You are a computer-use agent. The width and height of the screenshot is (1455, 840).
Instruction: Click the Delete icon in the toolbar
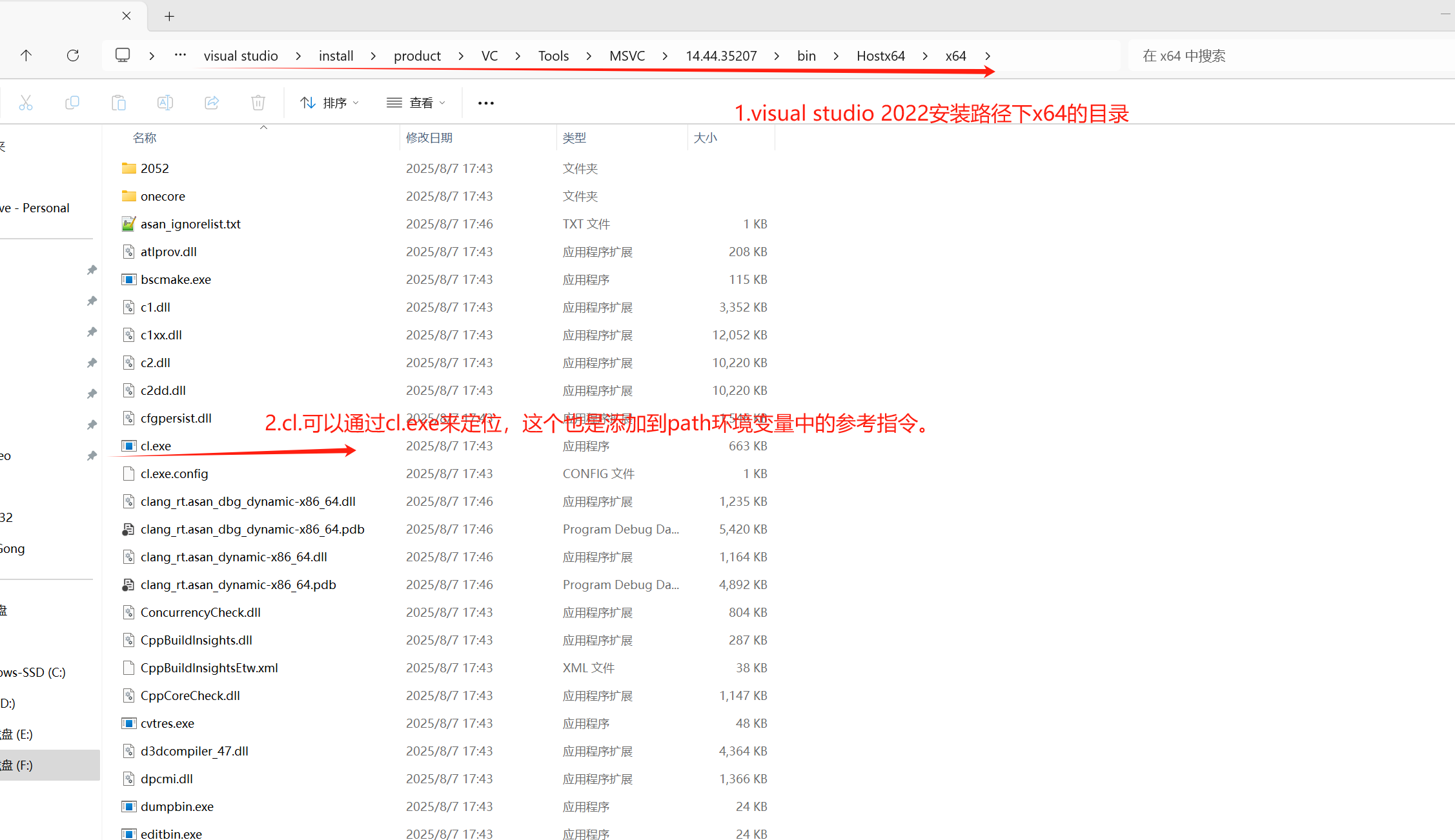258,102
